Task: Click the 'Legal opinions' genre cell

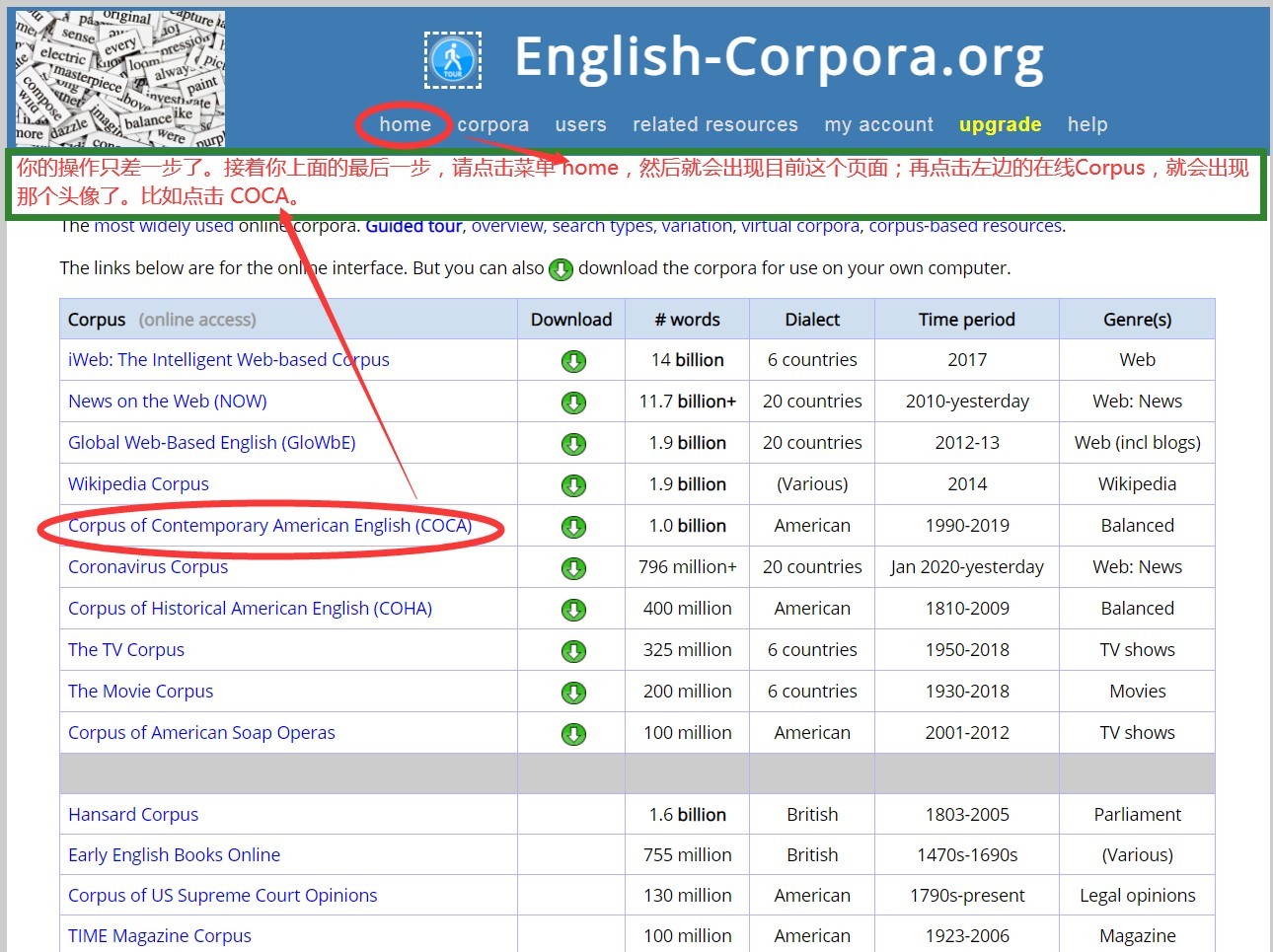Action: point(1138,896)
